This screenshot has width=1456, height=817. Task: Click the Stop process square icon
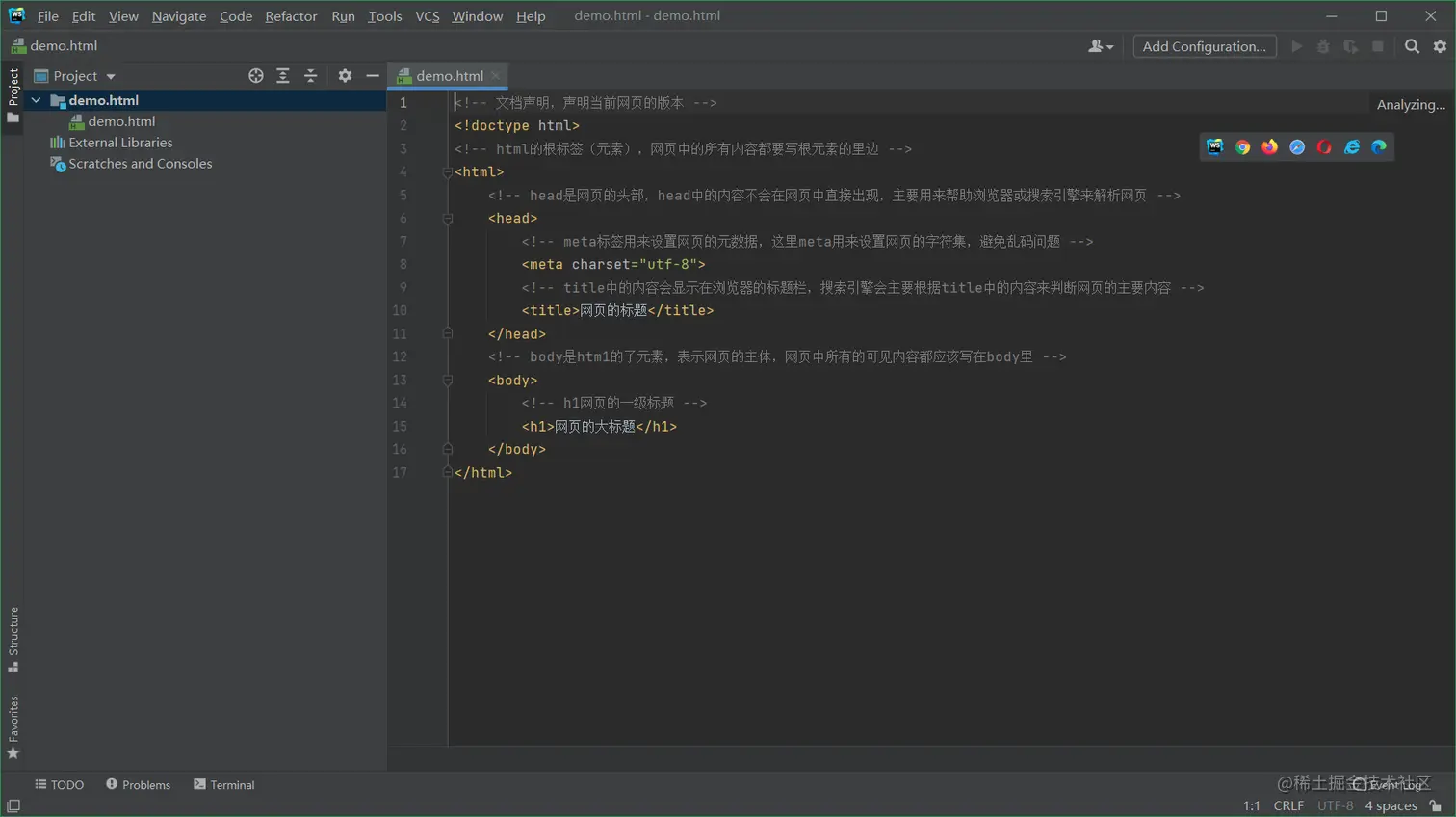1378,46
